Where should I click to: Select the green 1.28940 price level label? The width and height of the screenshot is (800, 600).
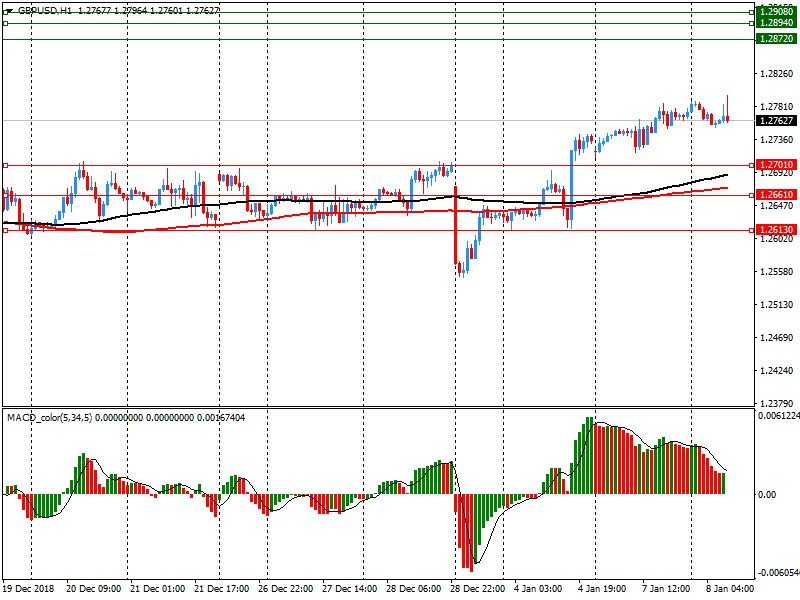pos(775,22)
